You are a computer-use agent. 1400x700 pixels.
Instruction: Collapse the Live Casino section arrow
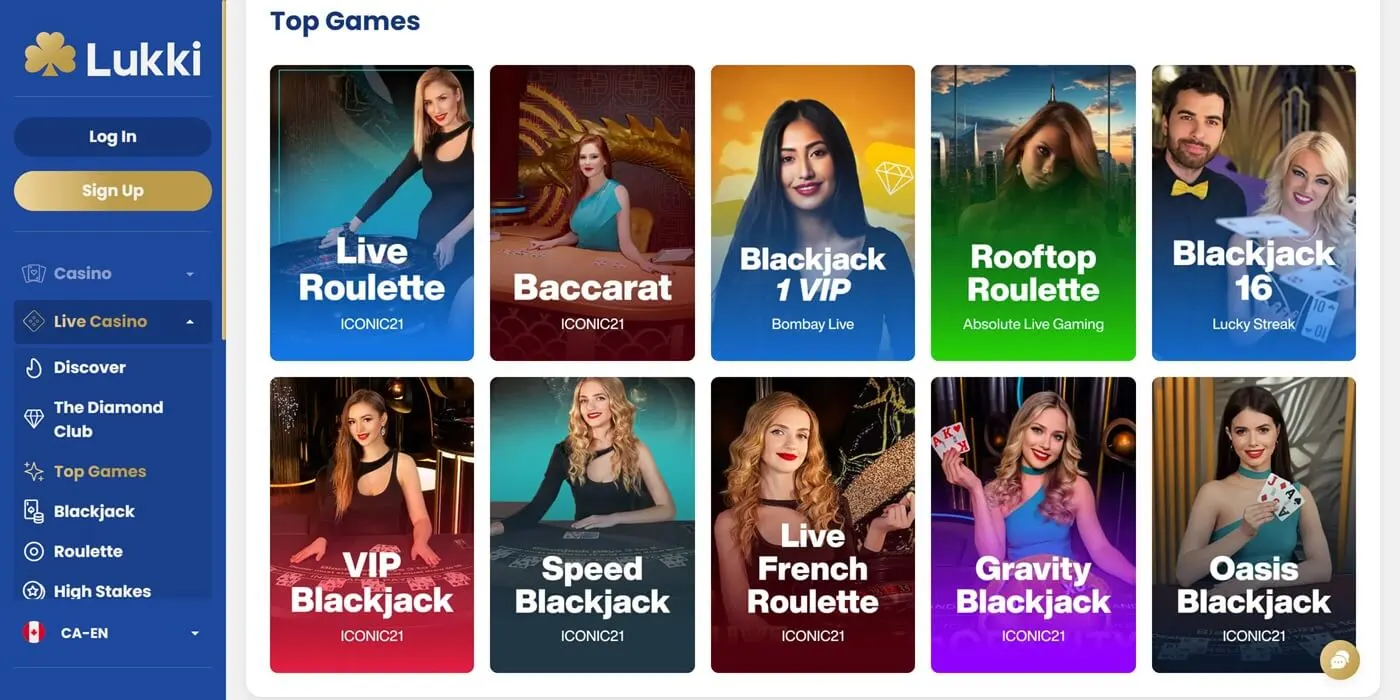pyautogui.click(x=190, y=322)
